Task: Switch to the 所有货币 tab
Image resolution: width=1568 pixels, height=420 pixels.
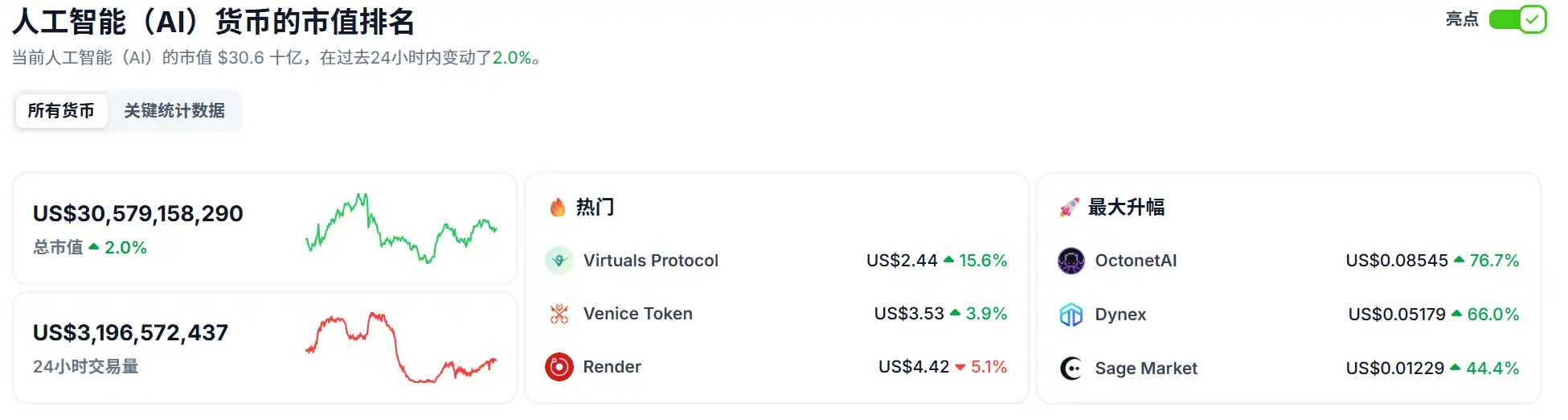Action: 61,111
